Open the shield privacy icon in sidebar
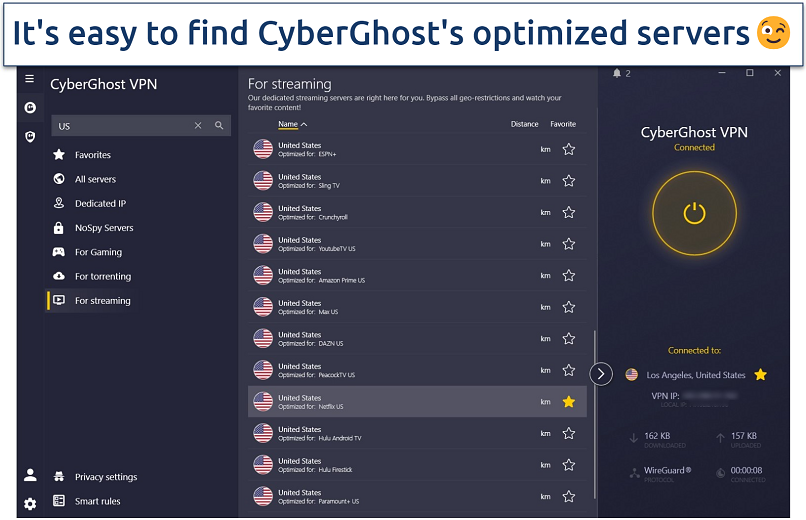This screenshot has height=520, width=806. coord(30,137)
